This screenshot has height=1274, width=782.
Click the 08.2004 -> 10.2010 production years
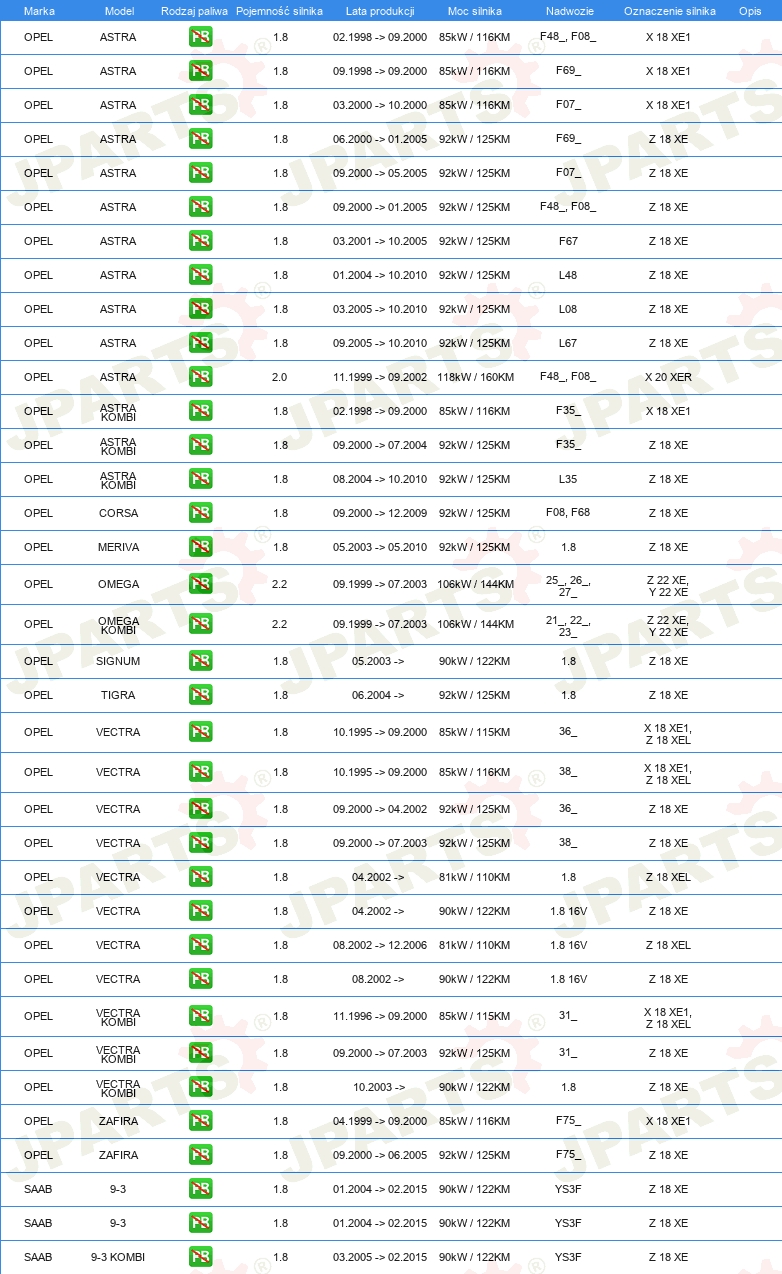380,479
